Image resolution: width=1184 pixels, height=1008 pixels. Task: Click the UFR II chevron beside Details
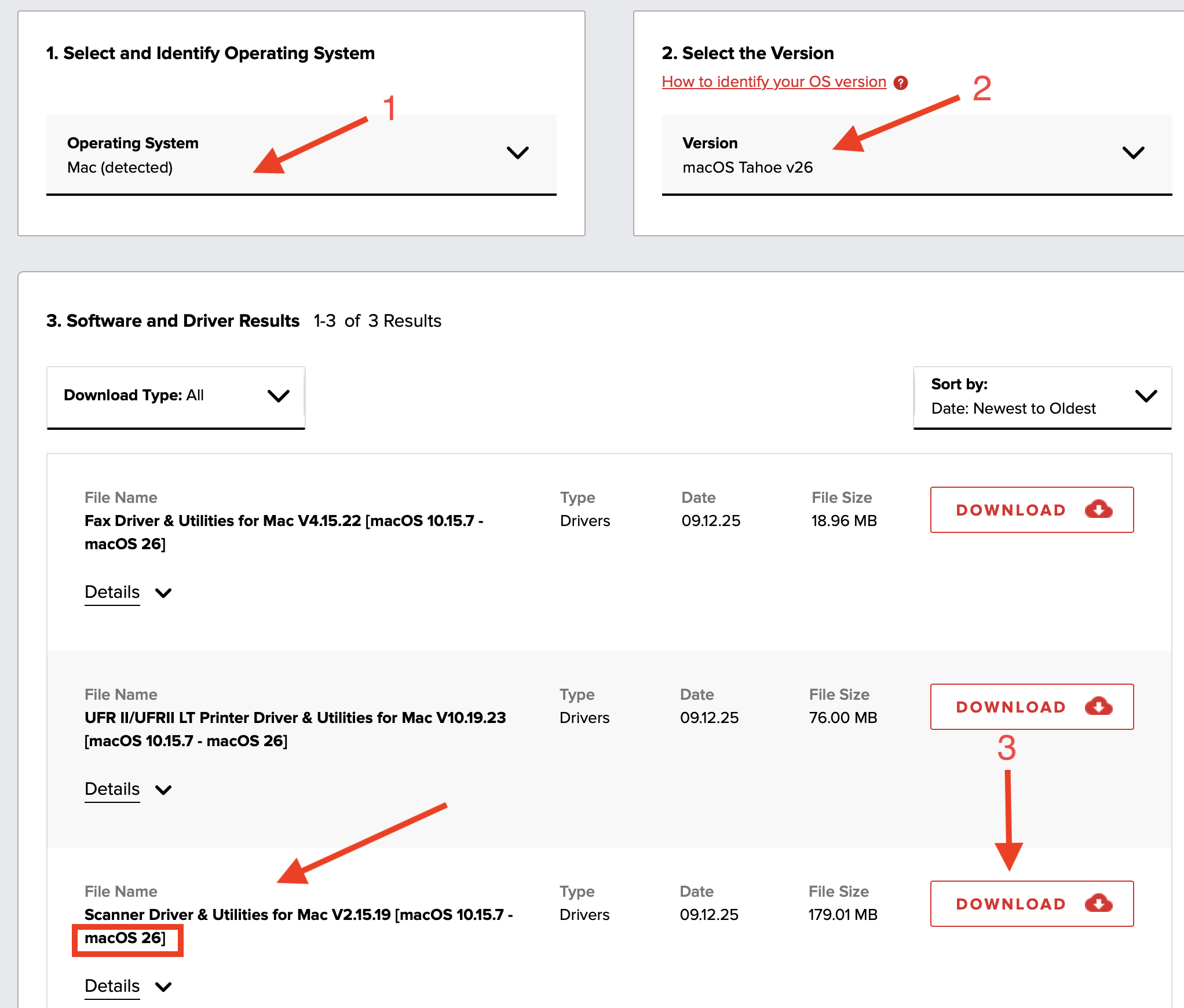[164, 790]
